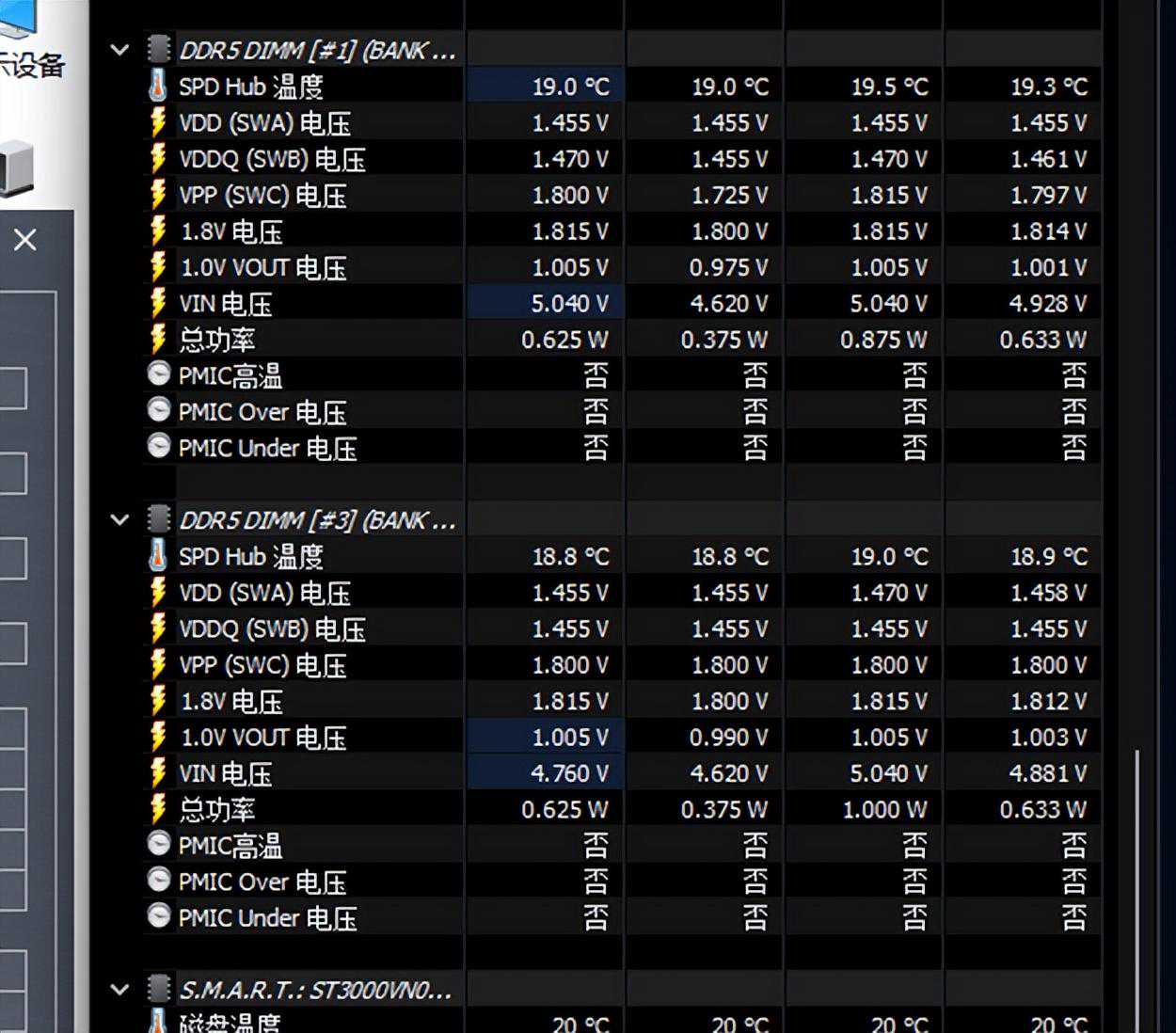Click the DIMM #1 VDD (SWA) lightning icon

(158, 122)
